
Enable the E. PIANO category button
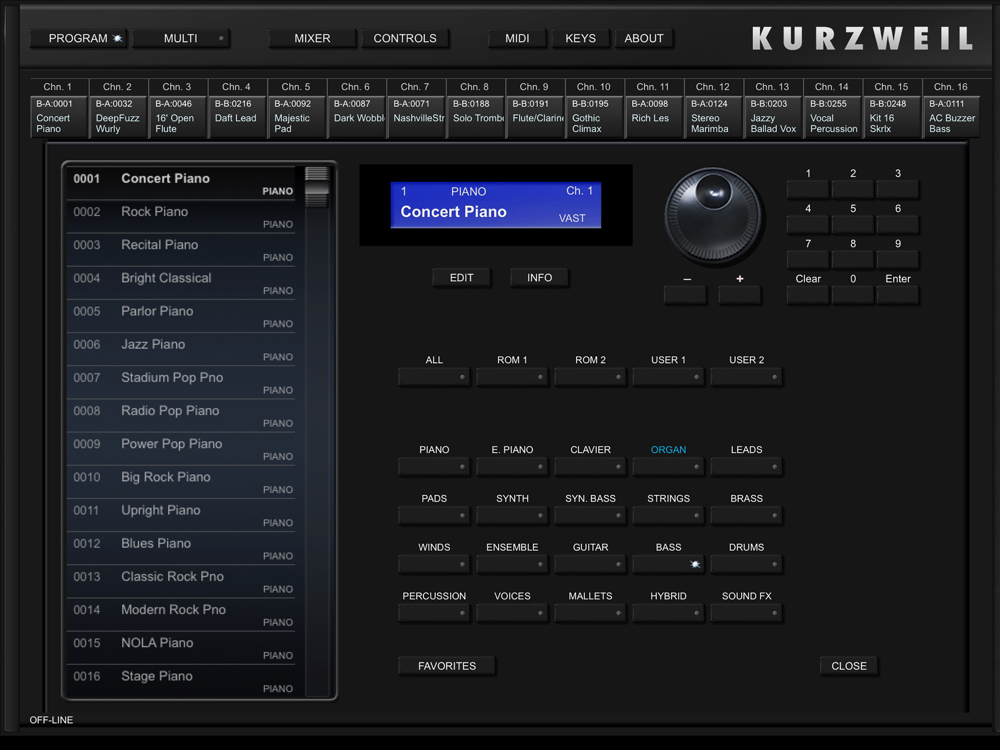click(512, 467)
